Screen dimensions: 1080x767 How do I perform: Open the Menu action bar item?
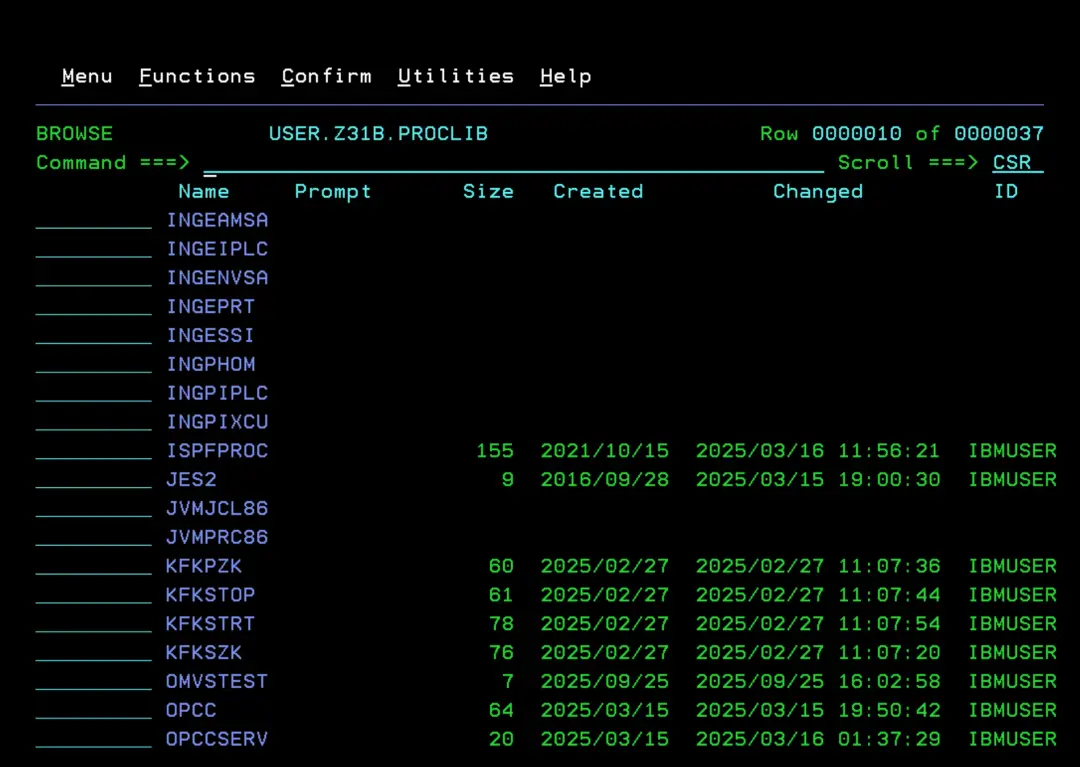point(87,76)
